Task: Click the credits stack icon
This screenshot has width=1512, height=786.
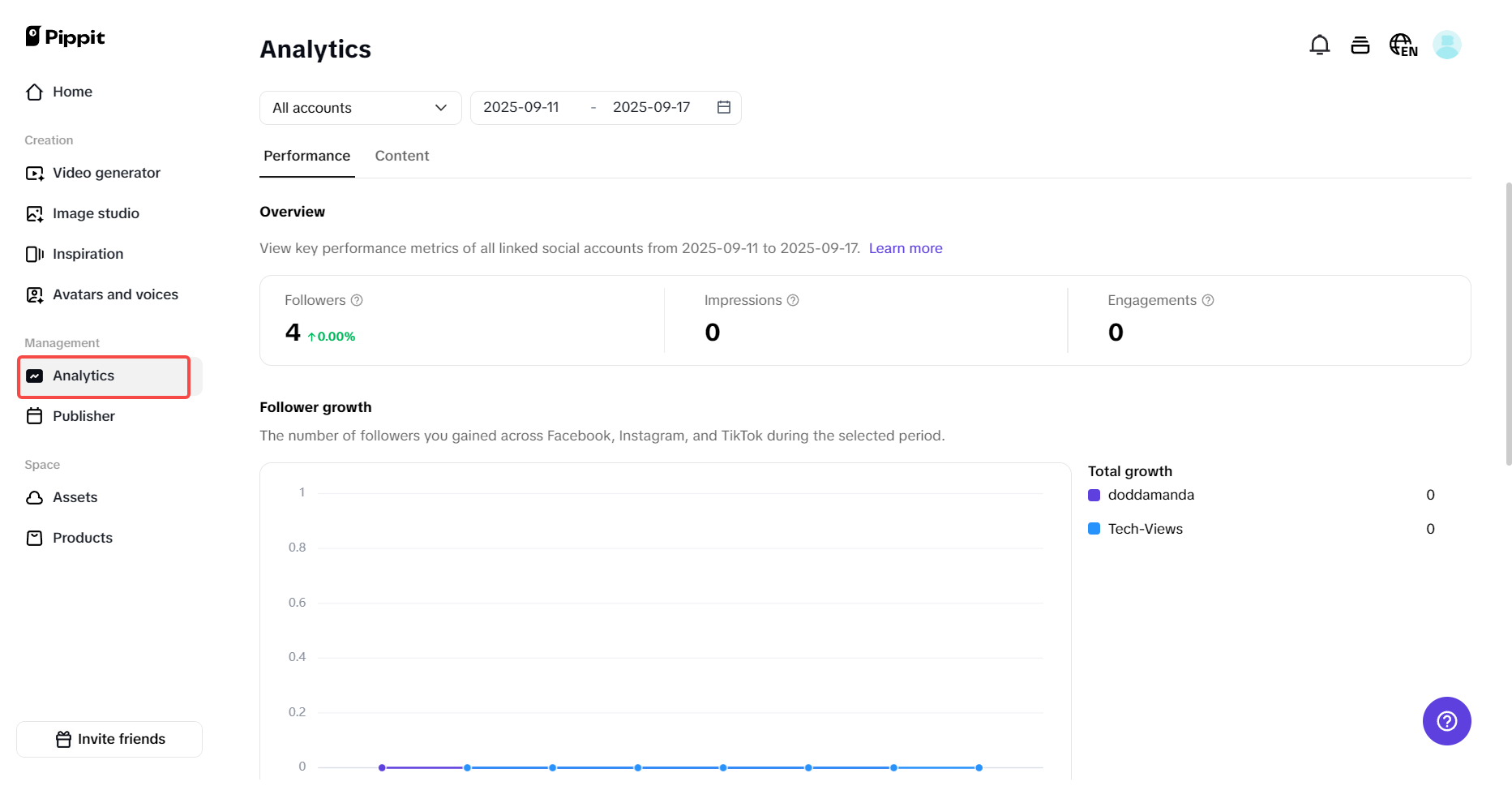Action: pos(1360,45)
